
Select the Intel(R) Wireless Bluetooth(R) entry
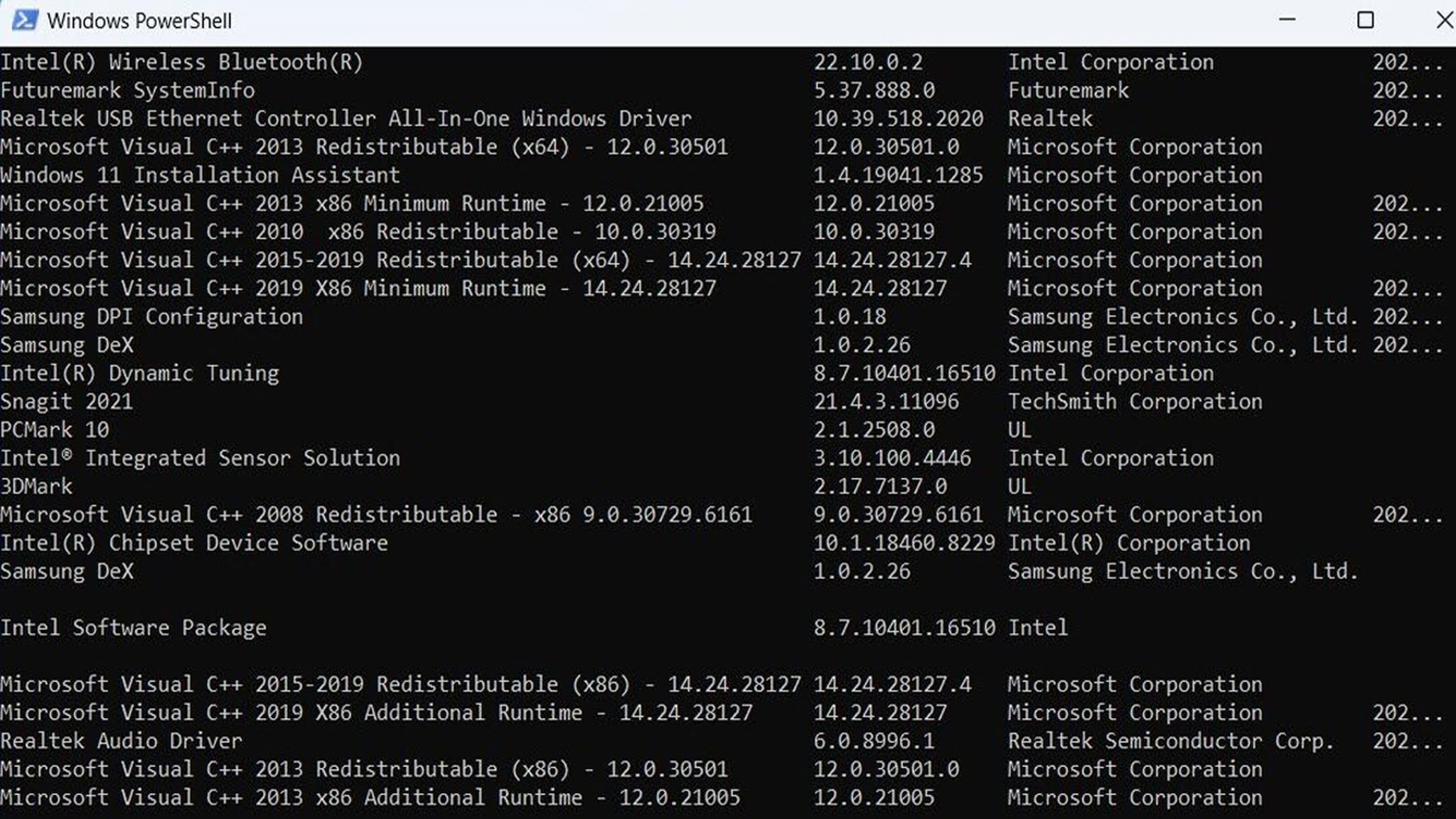(x=181, y=62)
